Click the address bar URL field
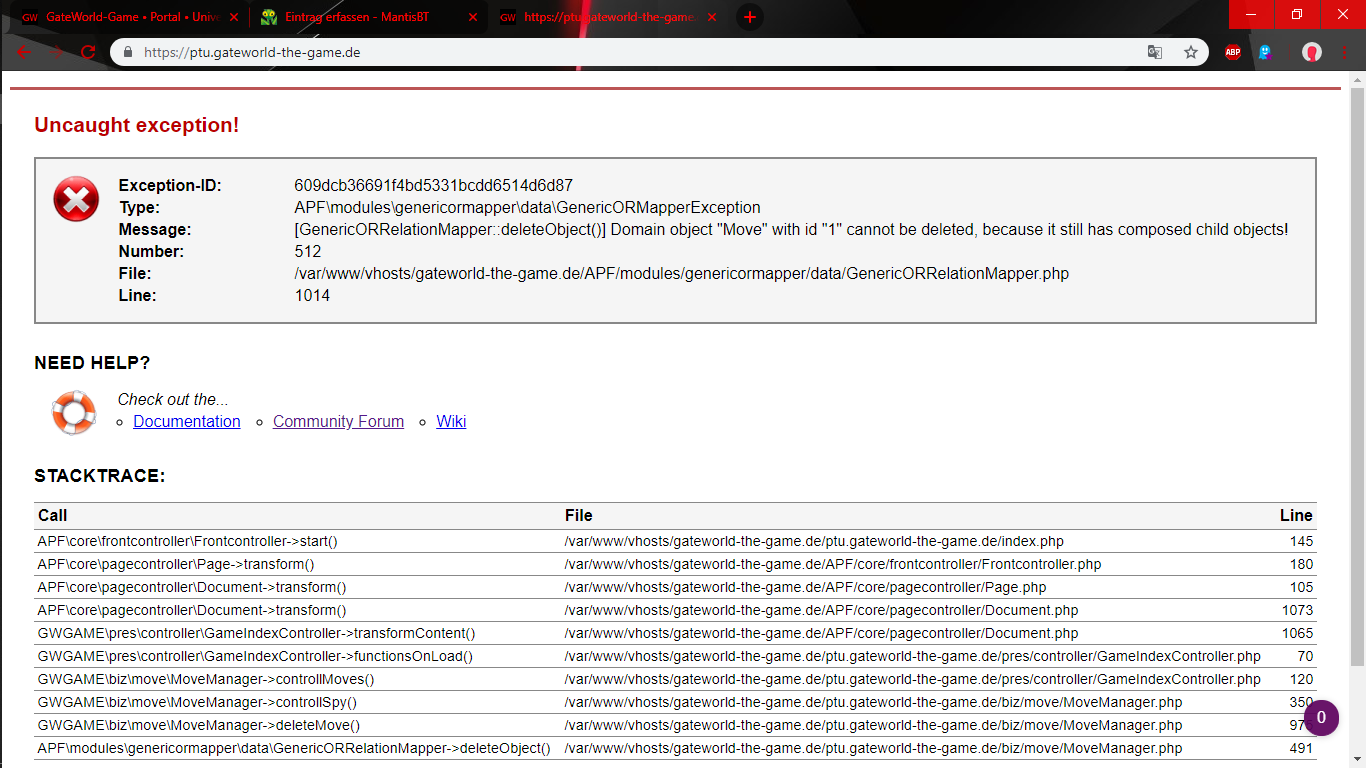This screenshot has height=768, width=1366. 640,52
